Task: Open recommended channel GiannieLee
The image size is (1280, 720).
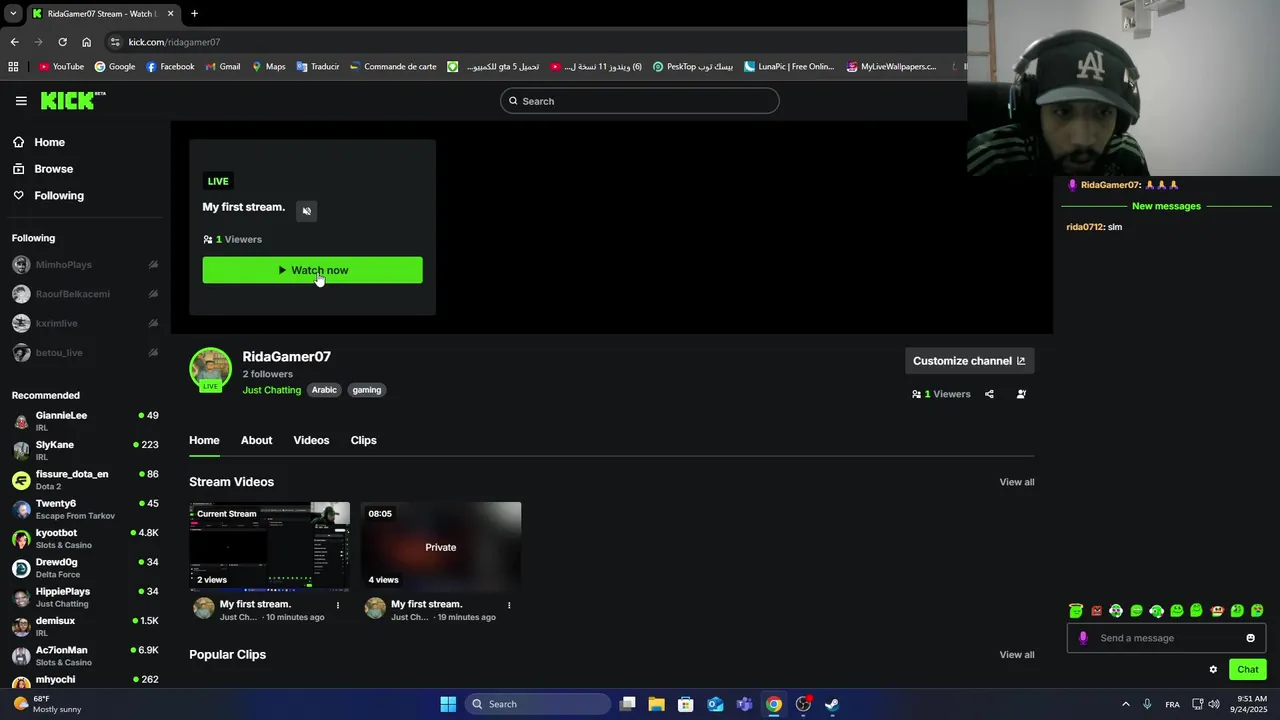Action: click(x=85, y=421)
